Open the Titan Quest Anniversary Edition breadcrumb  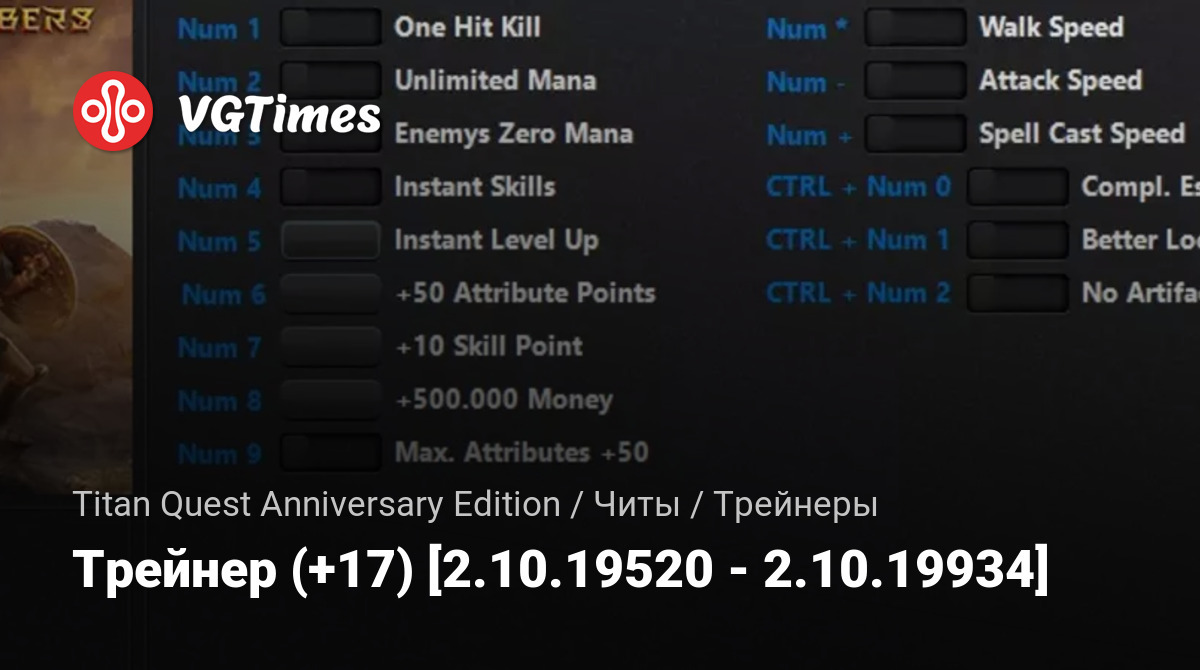tap(316, 505)
